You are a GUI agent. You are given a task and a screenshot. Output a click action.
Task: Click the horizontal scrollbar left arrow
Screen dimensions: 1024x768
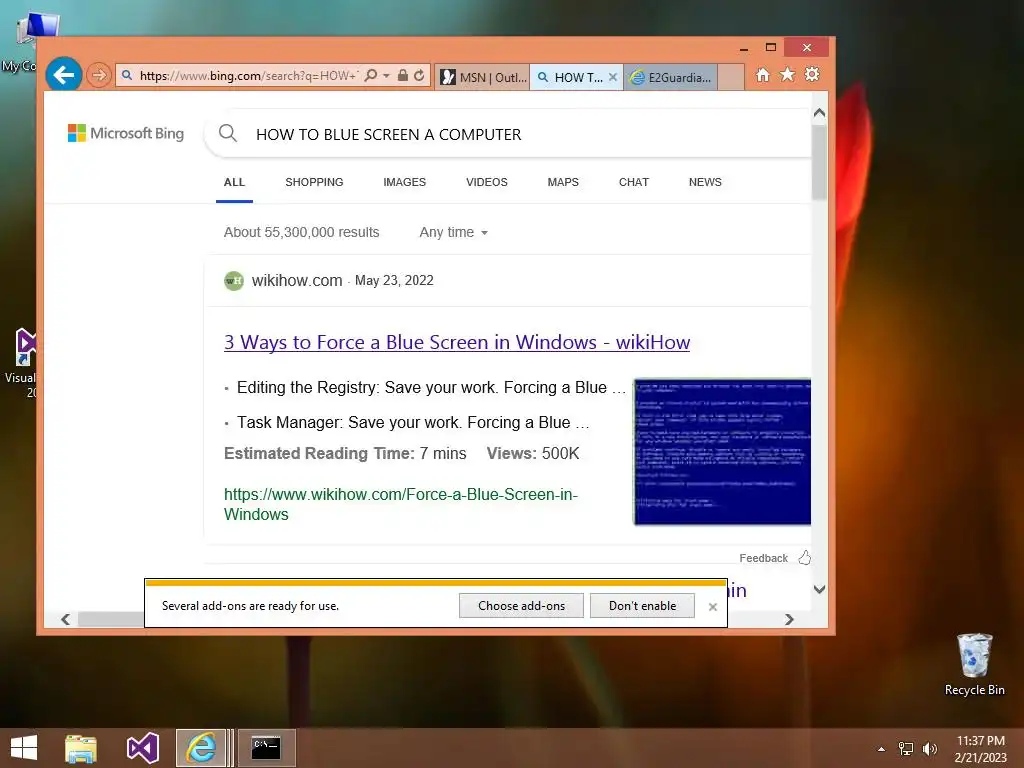65,619
